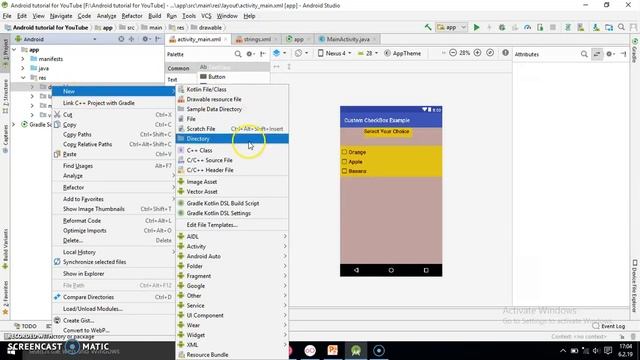Check the Banana checkbox in preview
Image resolution: width=640 pixels, height=360 pixels.
tap(344, 171)
